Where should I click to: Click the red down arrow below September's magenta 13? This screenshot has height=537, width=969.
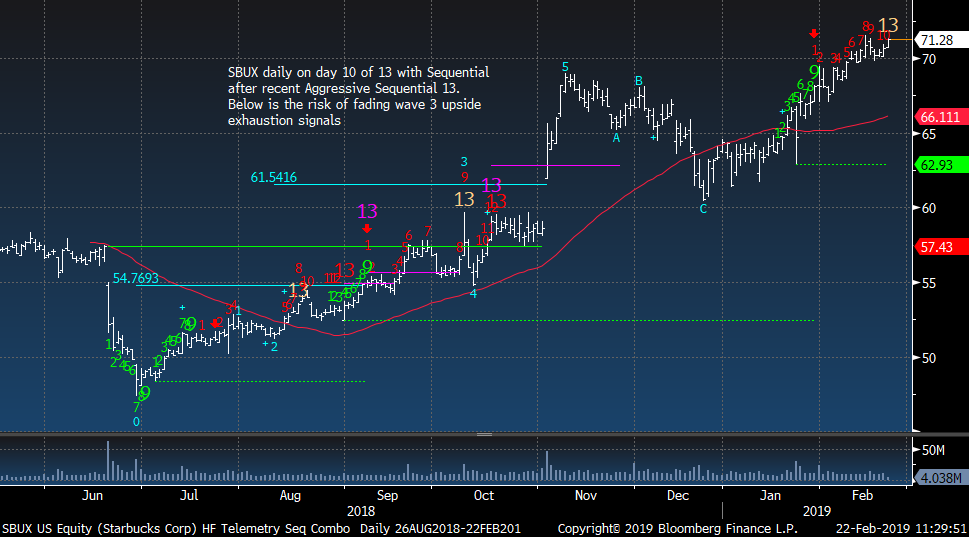(367, 229)
